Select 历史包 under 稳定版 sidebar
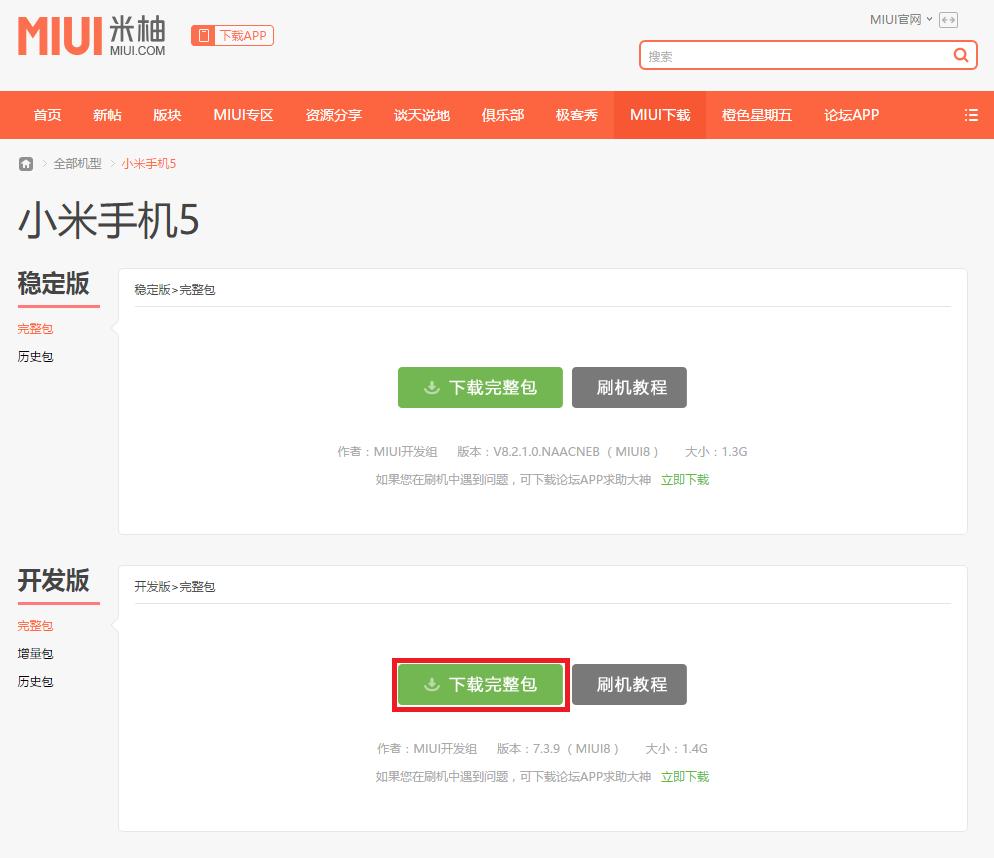This screenshot has height=858, width=994. click(35, 356)
